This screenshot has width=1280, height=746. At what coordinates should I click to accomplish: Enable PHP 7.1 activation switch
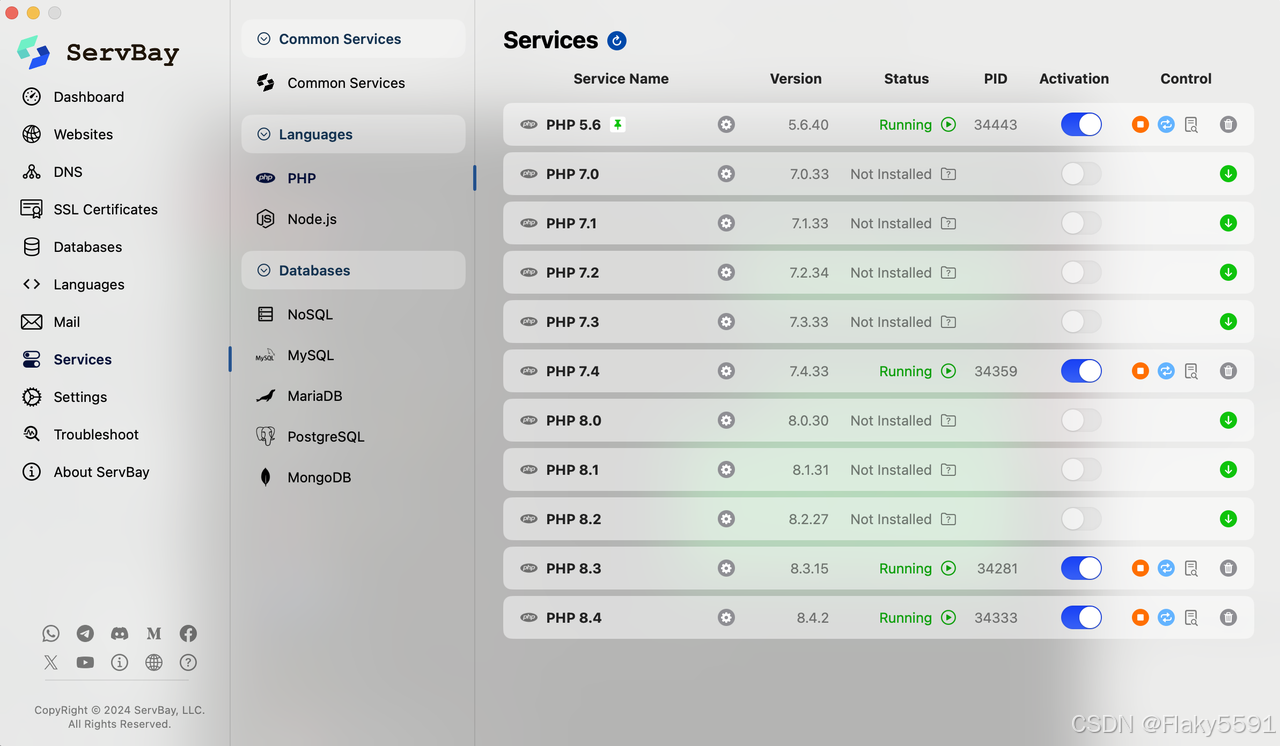1081,224
